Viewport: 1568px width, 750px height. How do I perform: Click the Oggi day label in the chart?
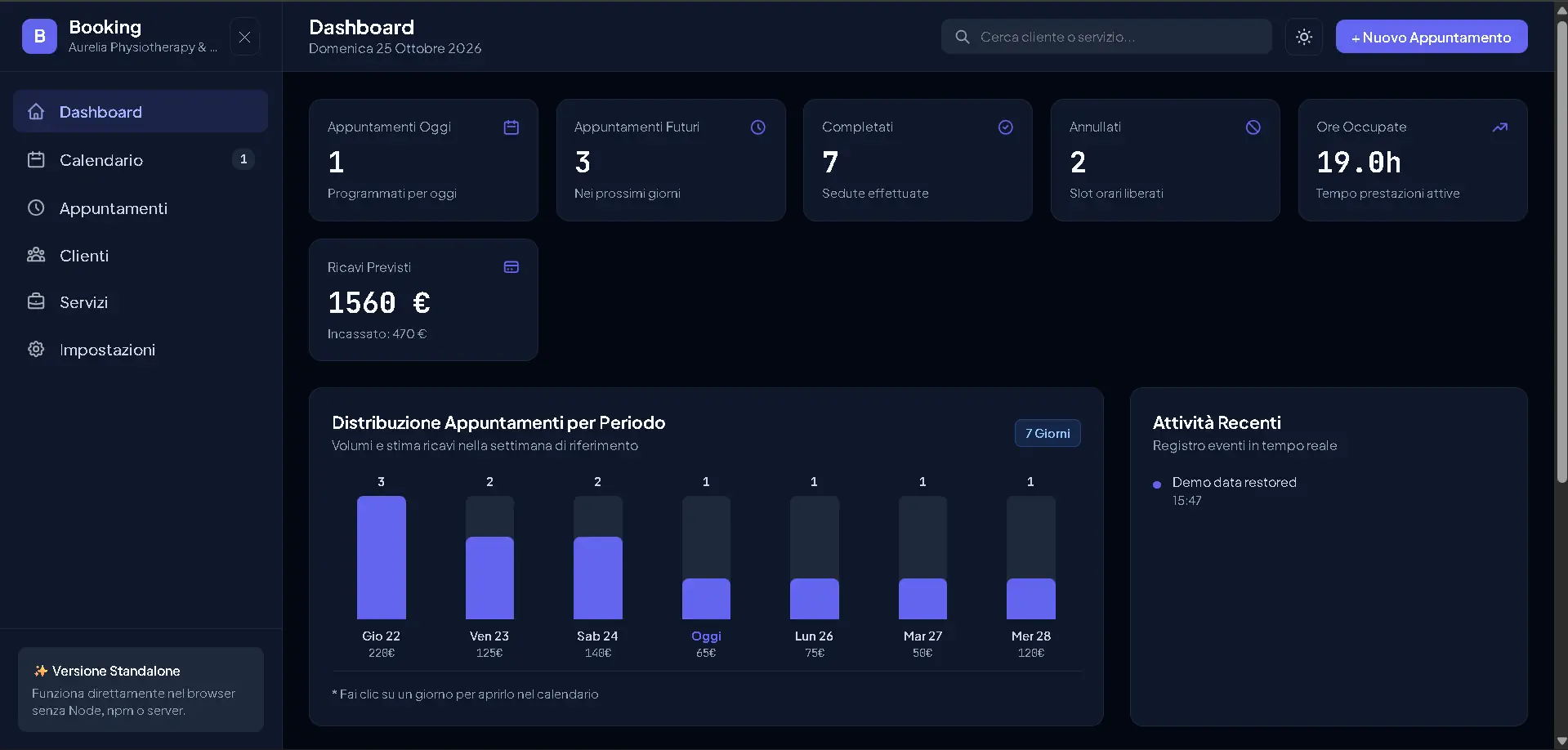tap(706, 636)
